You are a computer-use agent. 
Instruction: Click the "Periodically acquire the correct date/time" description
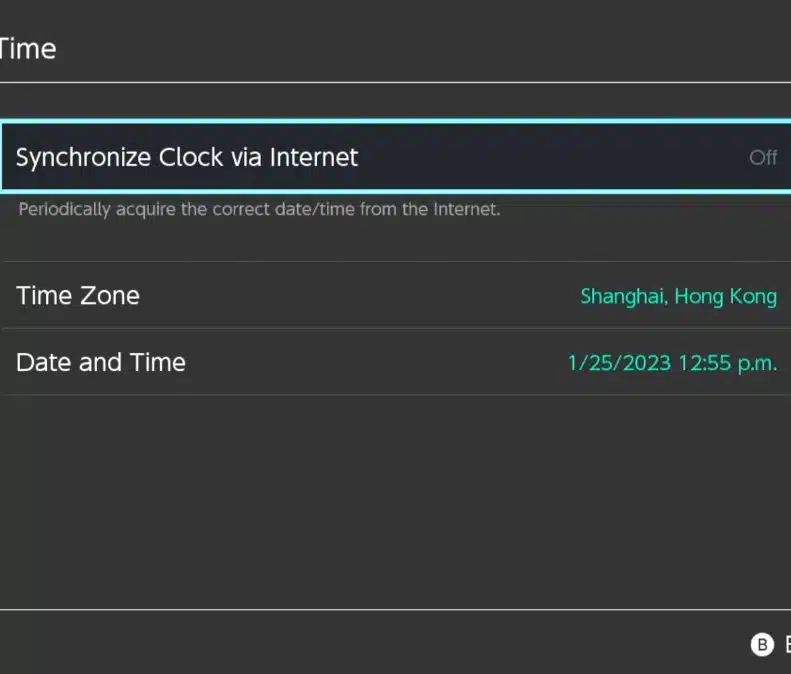(259, 210)
